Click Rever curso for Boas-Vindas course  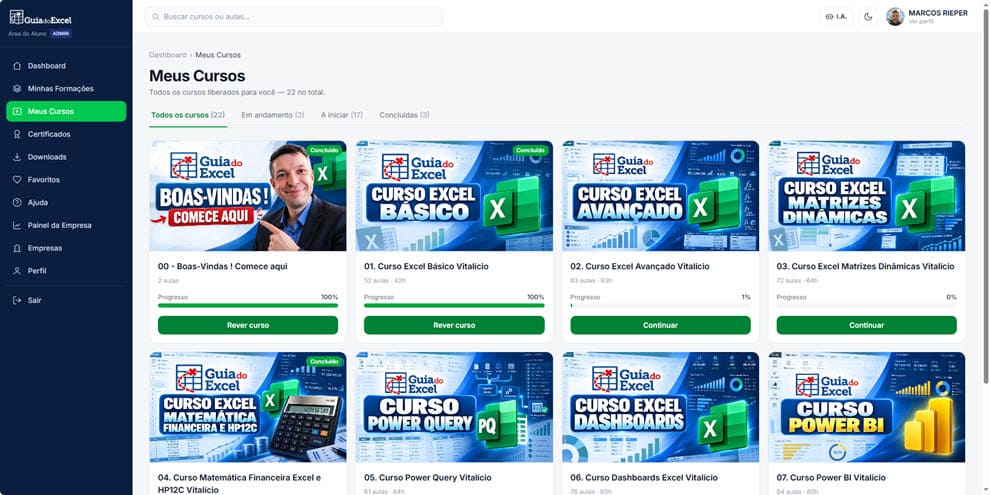[x=248, y=325]
